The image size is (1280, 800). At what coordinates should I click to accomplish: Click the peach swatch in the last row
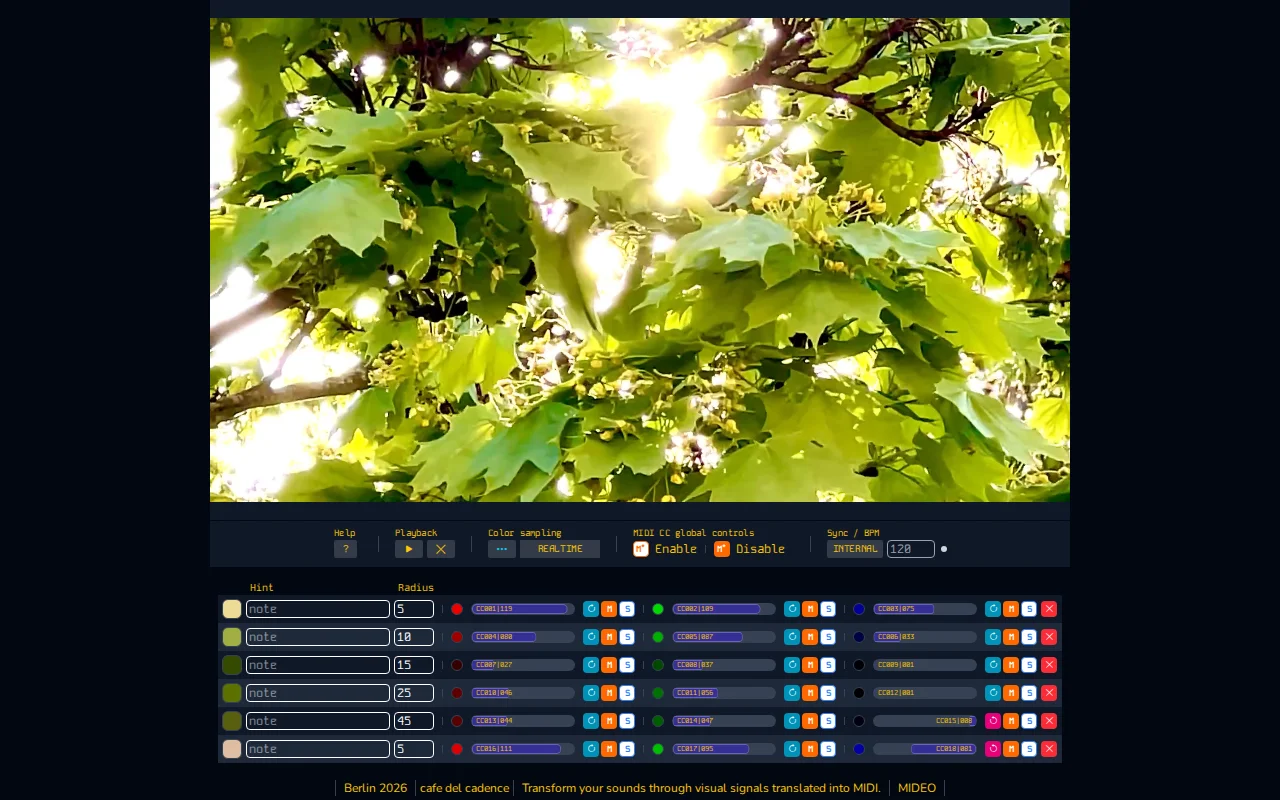pos(232,749)
